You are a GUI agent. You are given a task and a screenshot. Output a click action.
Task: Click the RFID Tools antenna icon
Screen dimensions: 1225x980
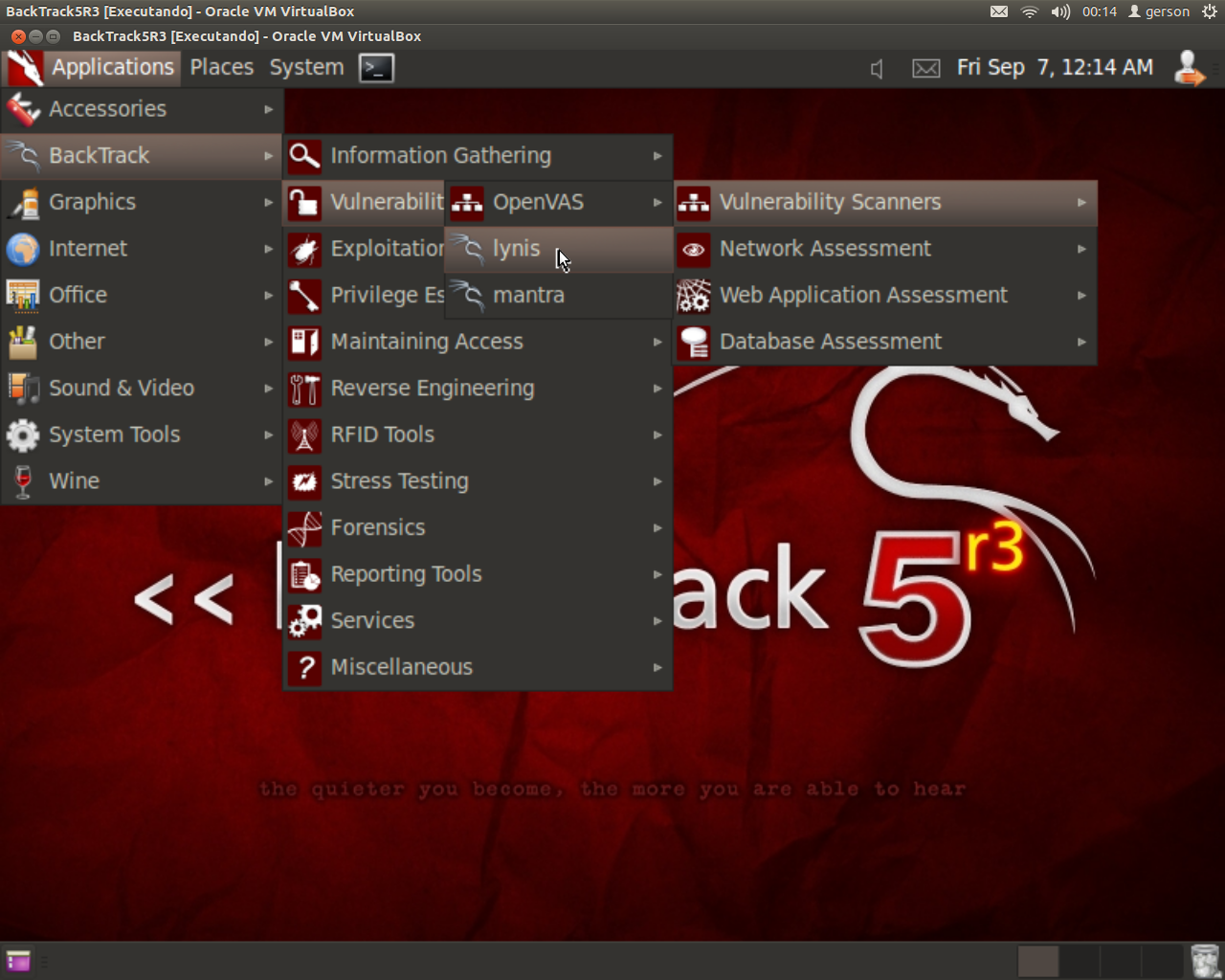(304, 434)
